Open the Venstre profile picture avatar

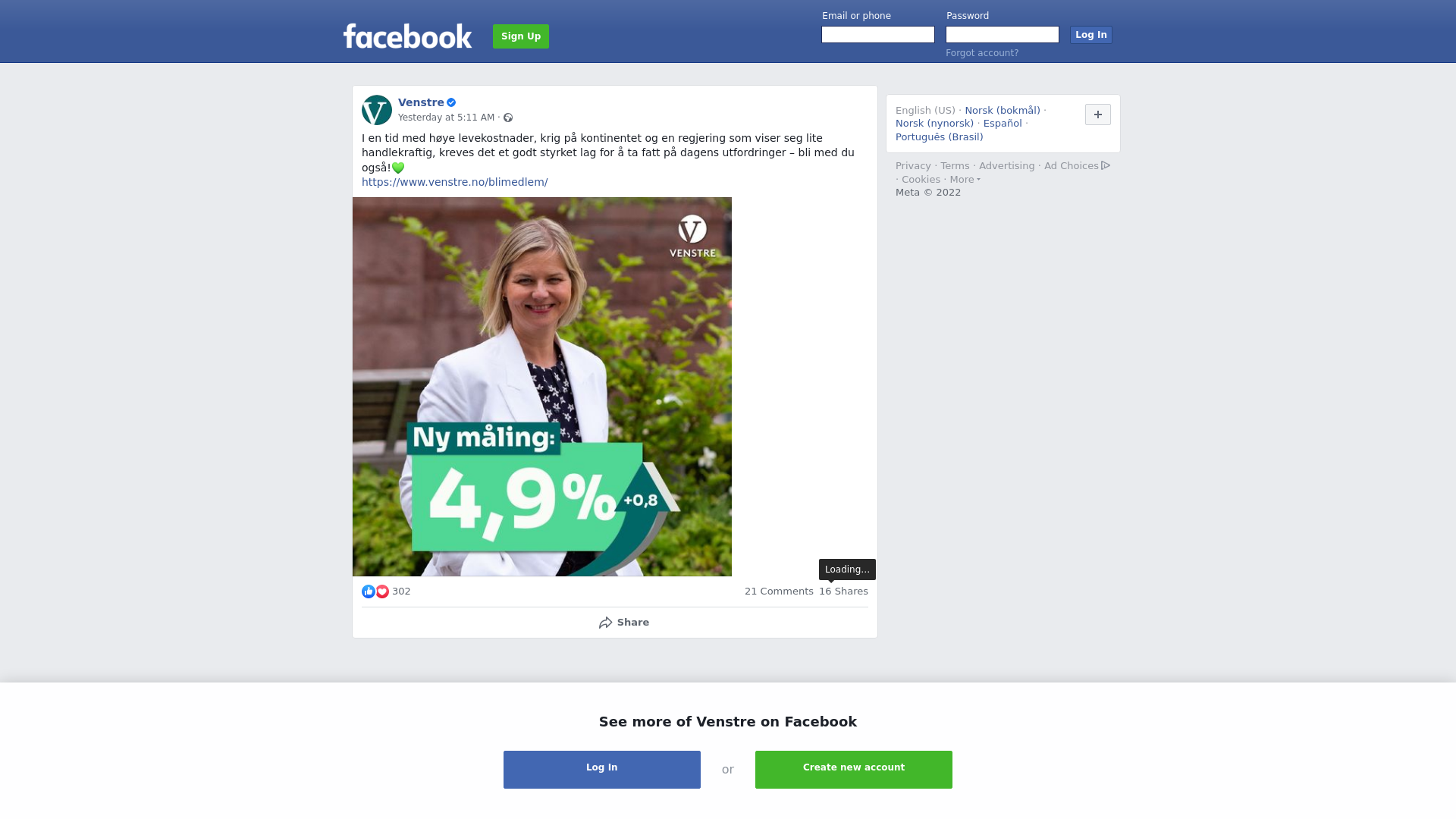377,110
